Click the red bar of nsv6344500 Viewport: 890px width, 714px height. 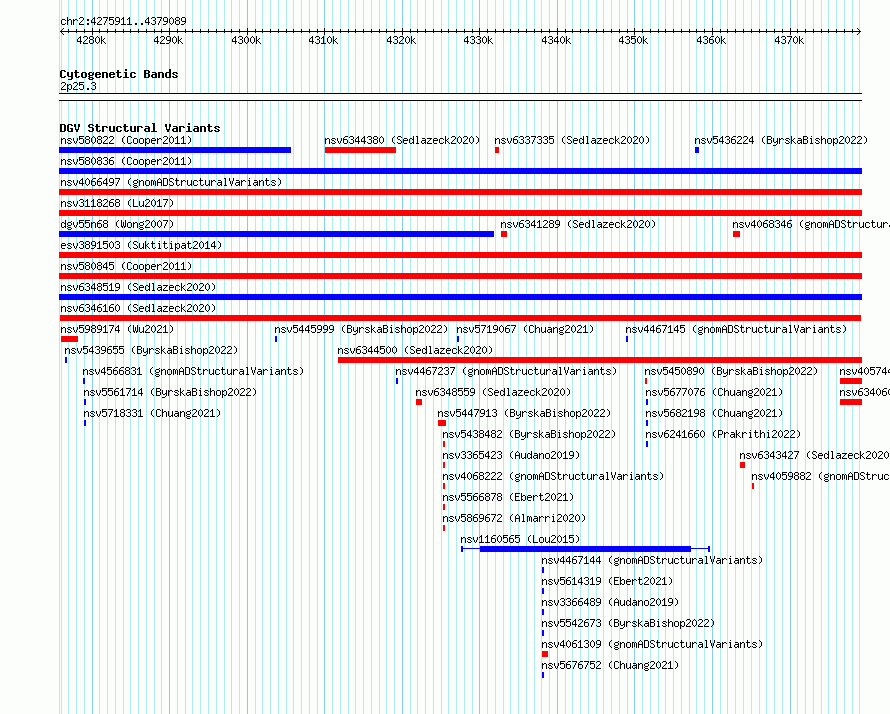point(600,360)
